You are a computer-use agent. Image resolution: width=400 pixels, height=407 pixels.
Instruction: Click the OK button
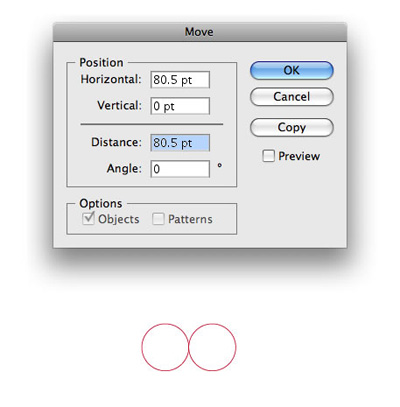(291, 70)
